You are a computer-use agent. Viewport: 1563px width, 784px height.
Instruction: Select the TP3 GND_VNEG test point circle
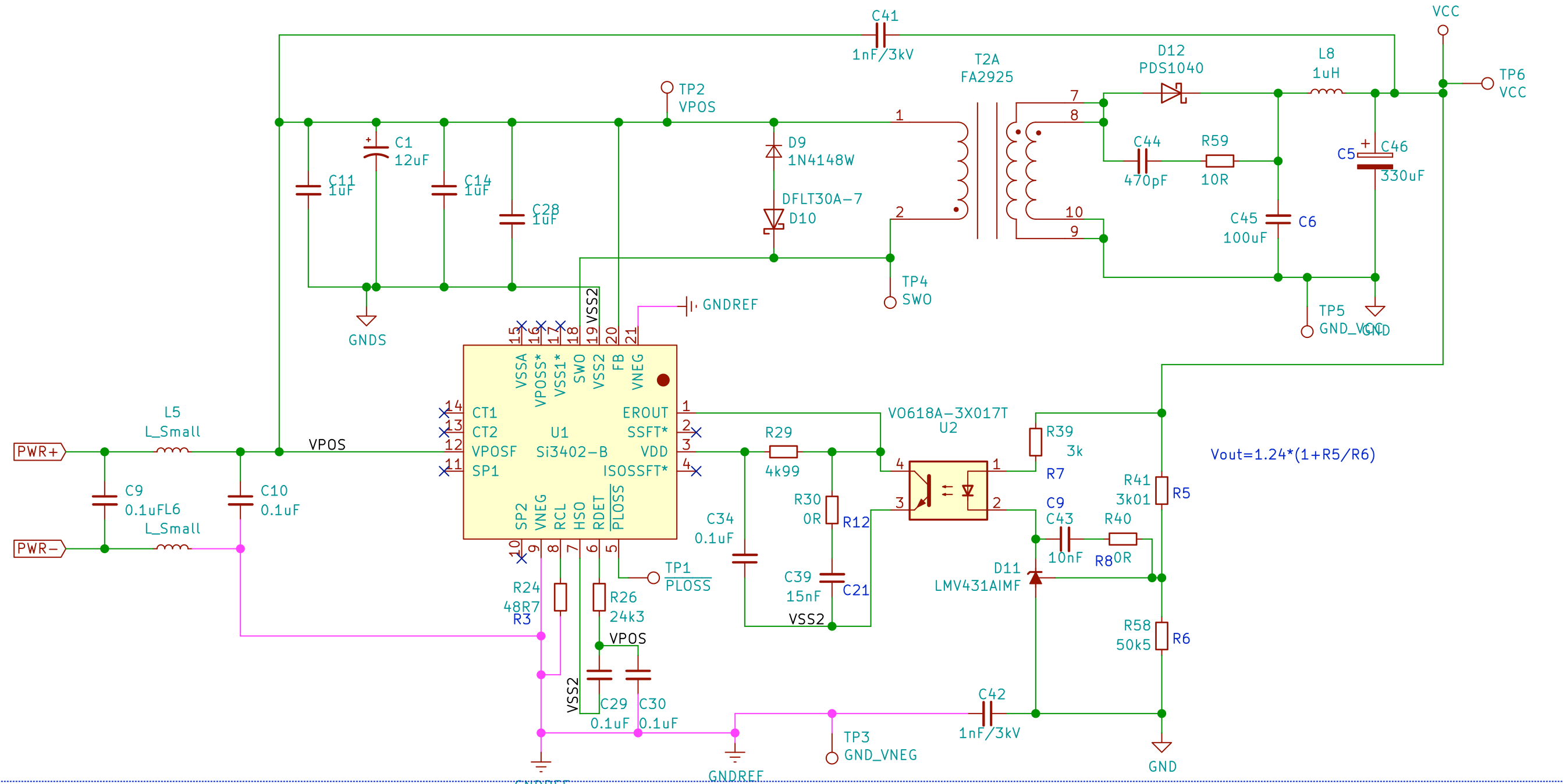click(x=832, y=758)
